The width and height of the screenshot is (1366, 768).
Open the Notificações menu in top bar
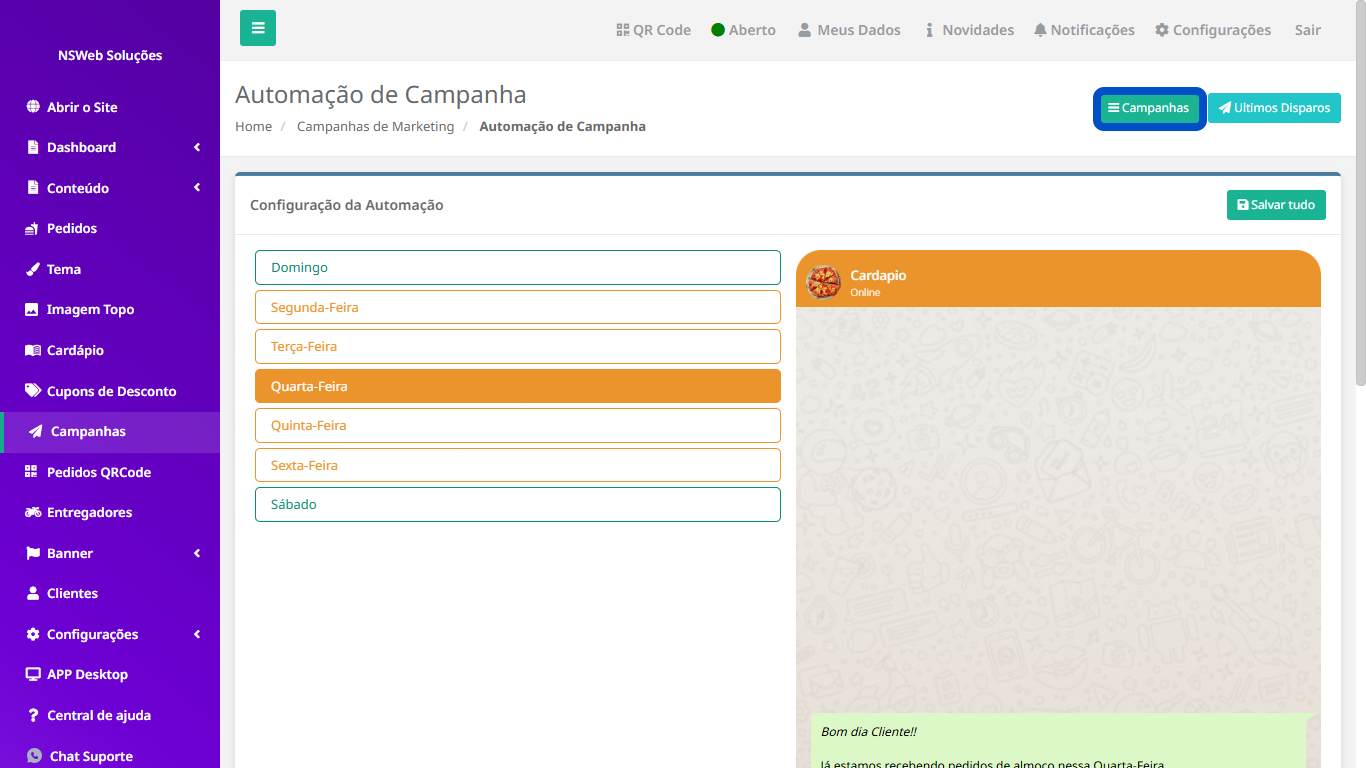tap(1084, 30)
